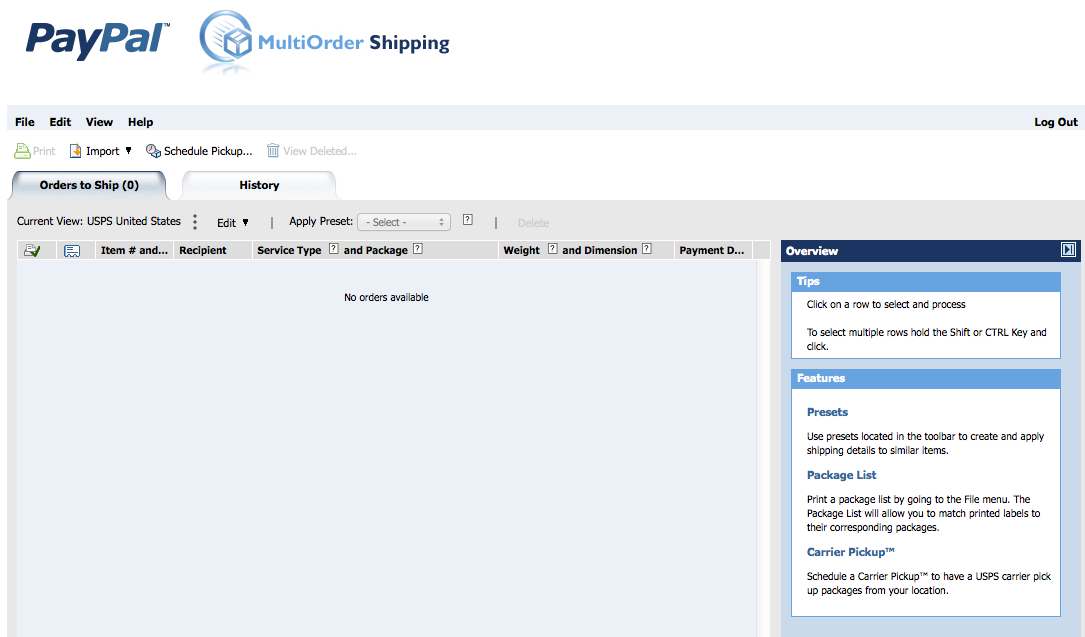Click the View Deleted... button label
Image resolution: width=1085 pixels, height=637 pixels.
click(x=320, y=151)
